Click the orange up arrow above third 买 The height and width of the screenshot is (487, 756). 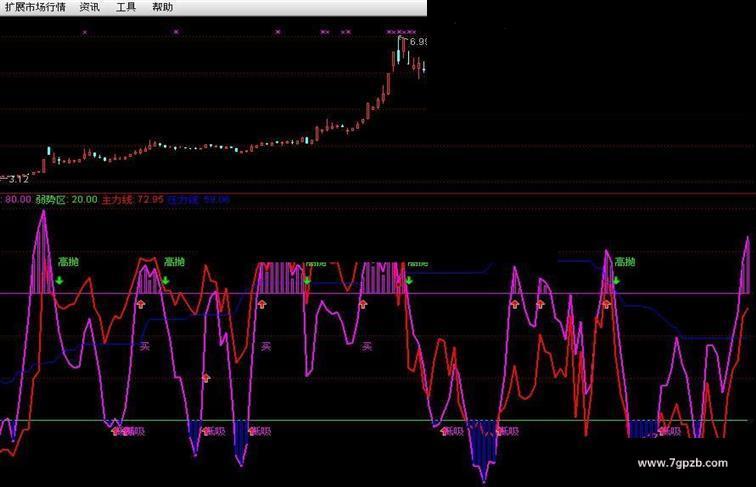(x=363, y=304)
